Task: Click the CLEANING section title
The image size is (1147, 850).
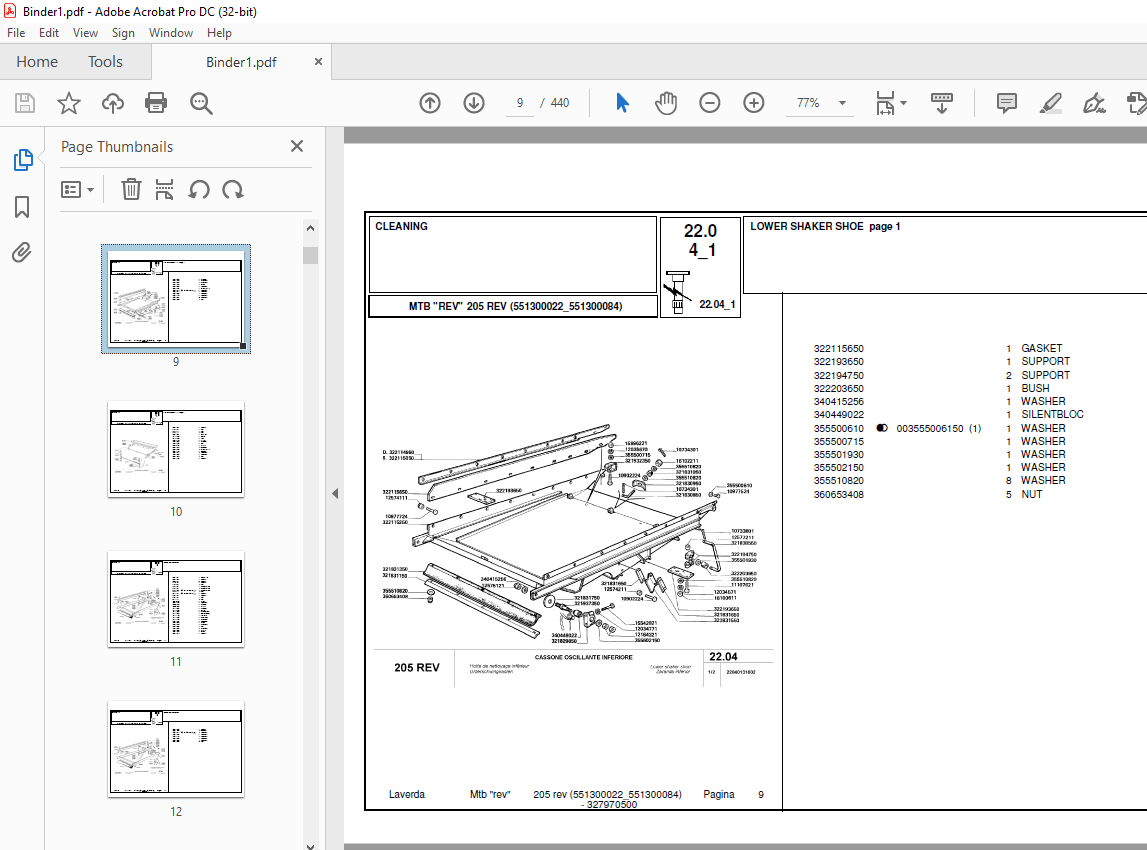Action: 402,227
